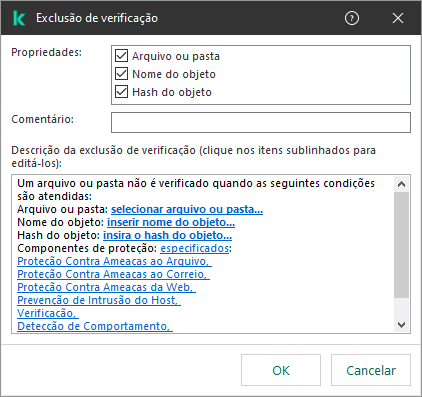Click Proteção Contra Ameaças da Web link
Screen dimensions: 422x397
coord(106,287)
